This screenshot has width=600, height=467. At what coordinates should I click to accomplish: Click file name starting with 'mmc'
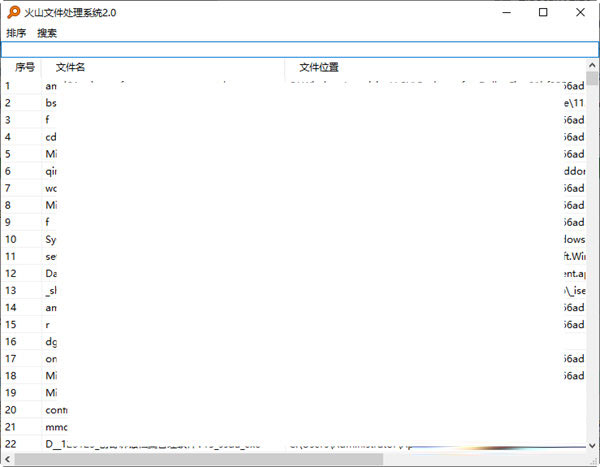(56, 427)
